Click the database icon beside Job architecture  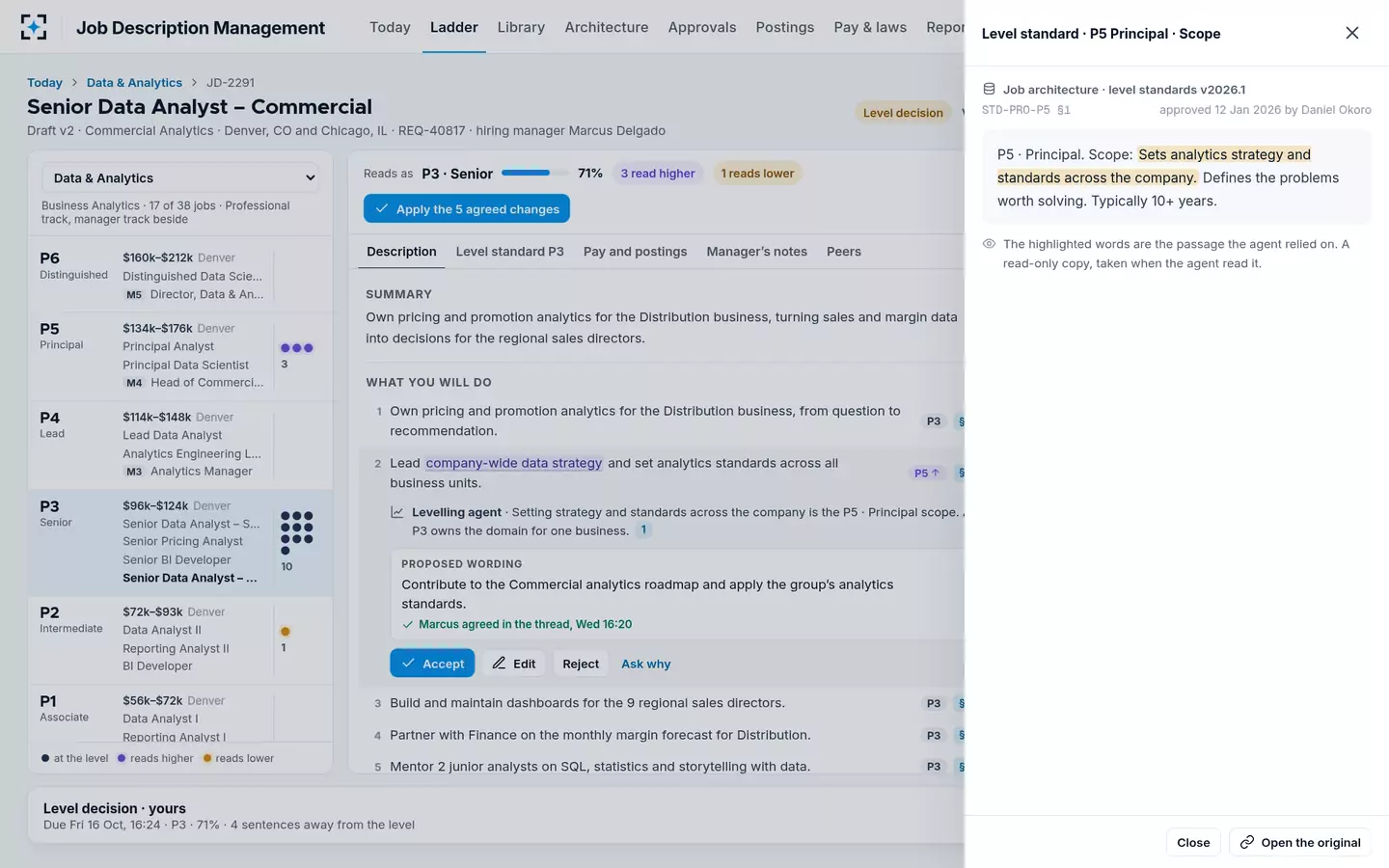(x=989, y=89)
